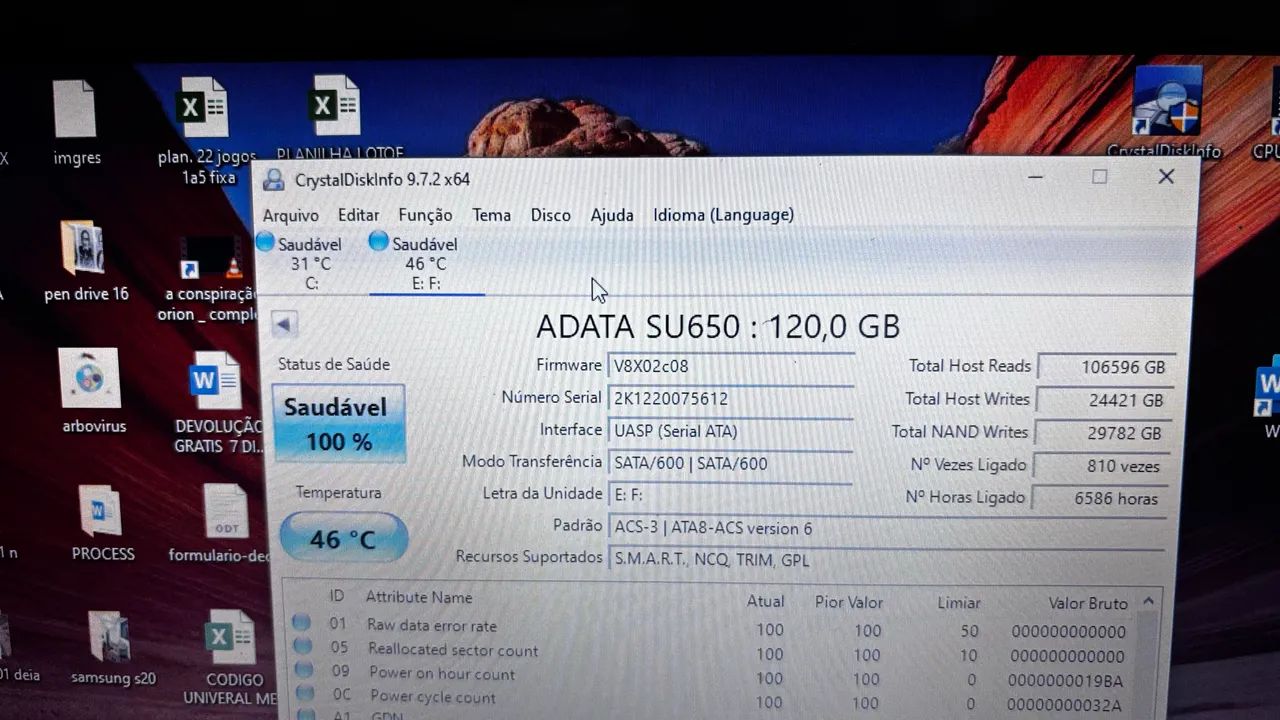Click the Atual column header
This screenshot has width=1280, height=720.
point(765,601)
